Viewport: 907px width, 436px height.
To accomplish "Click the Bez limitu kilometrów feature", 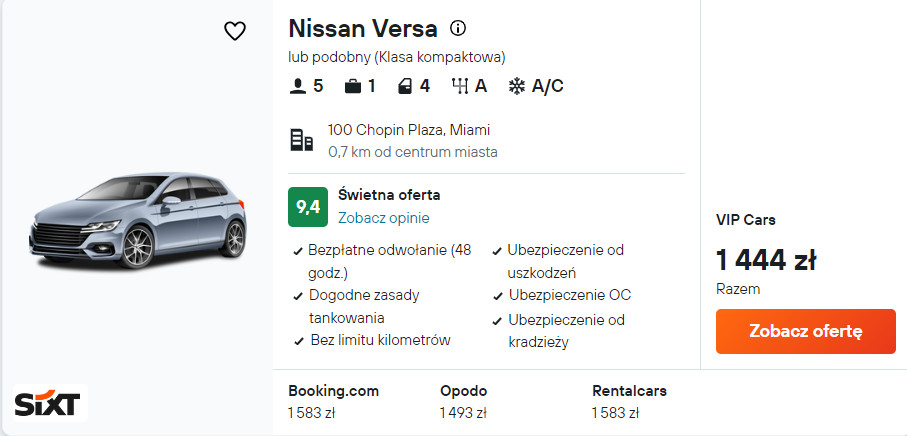I will [380, 340].
